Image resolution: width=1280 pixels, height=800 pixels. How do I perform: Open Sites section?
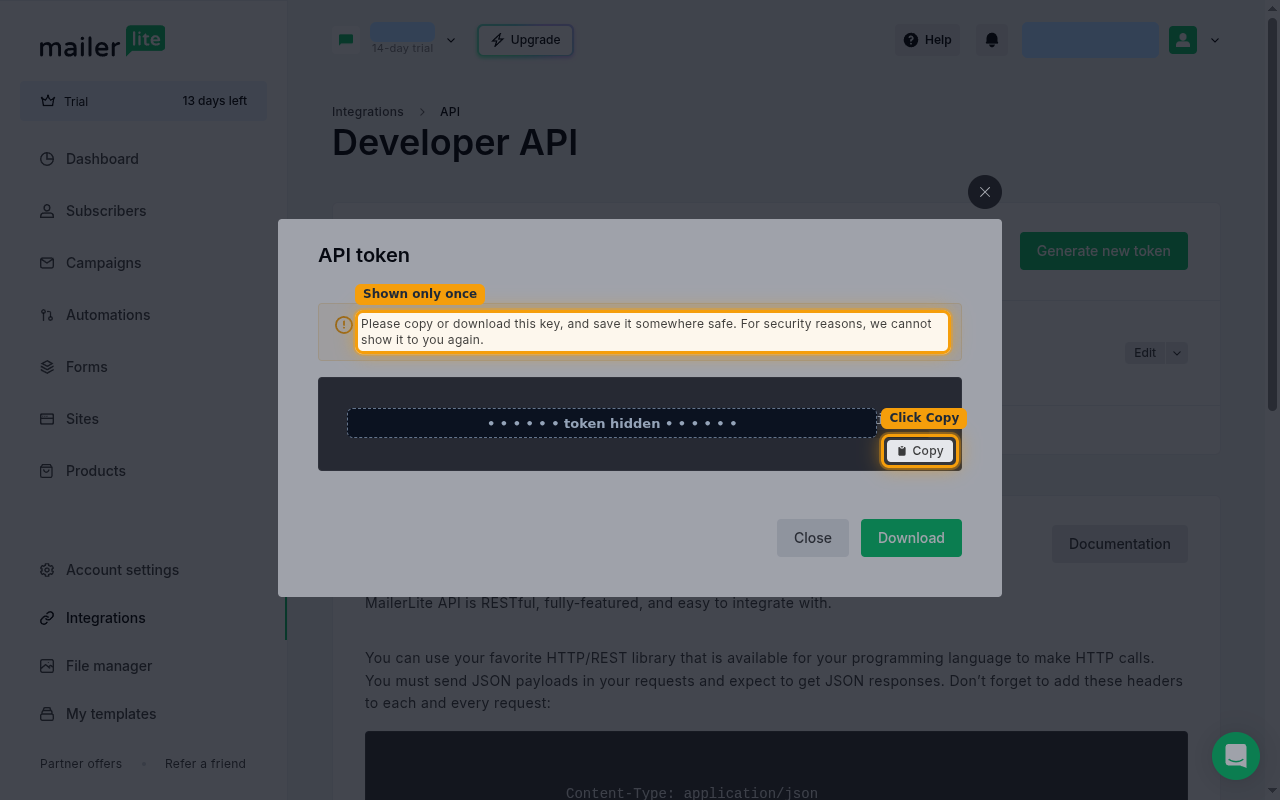(82, 419)
